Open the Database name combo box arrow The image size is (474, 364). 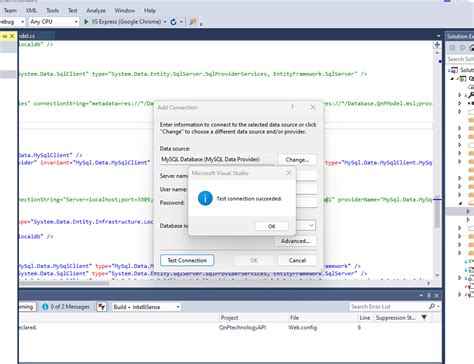(311, 225)
